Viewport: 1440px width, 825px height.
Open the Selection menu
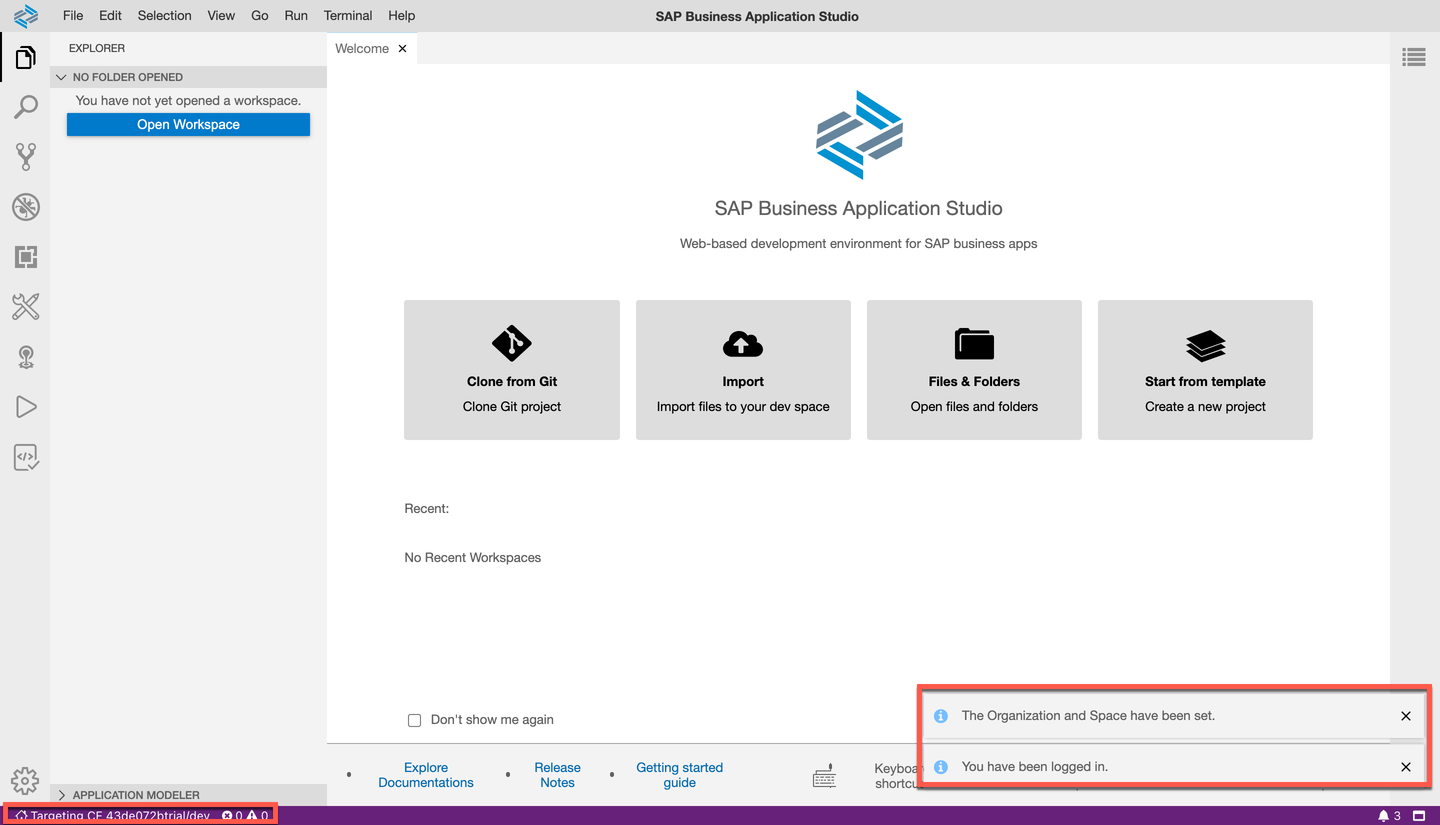(164, 16)
